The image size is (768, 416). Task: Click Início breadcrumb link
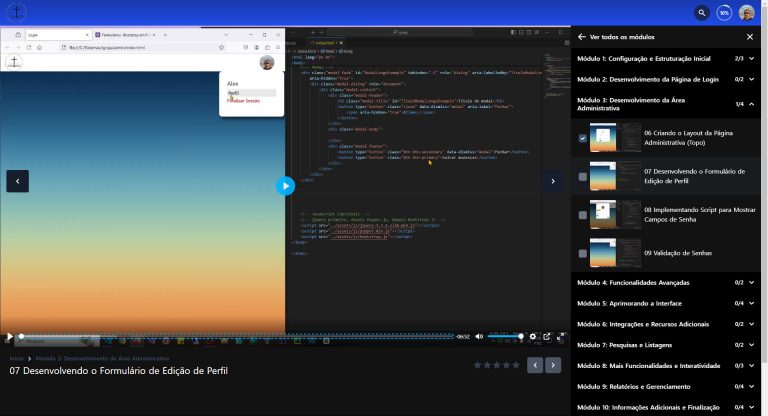click(17, 357)
